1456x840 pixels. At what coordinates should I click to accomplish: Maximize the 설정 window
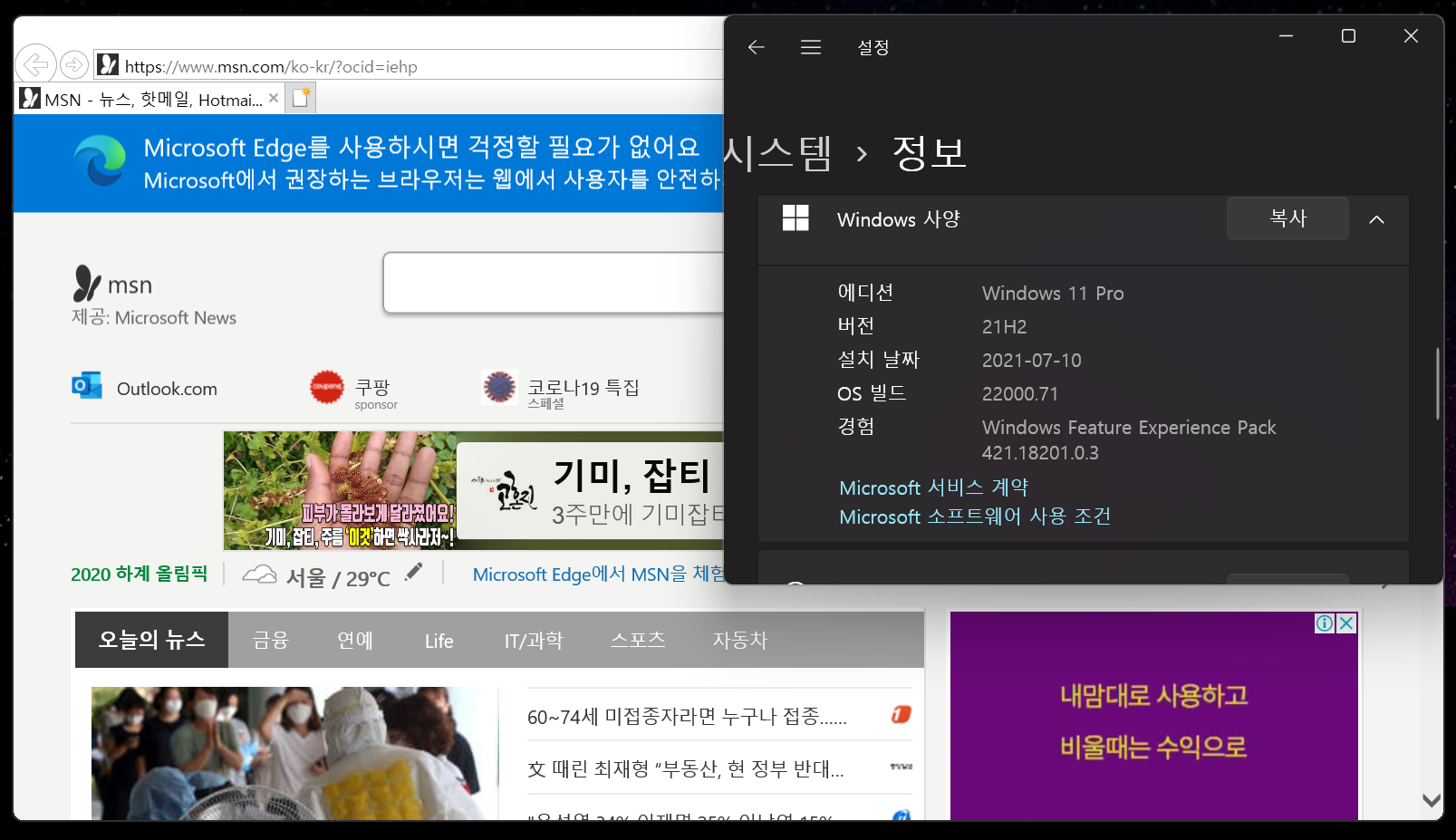[x=1348, y=36]
